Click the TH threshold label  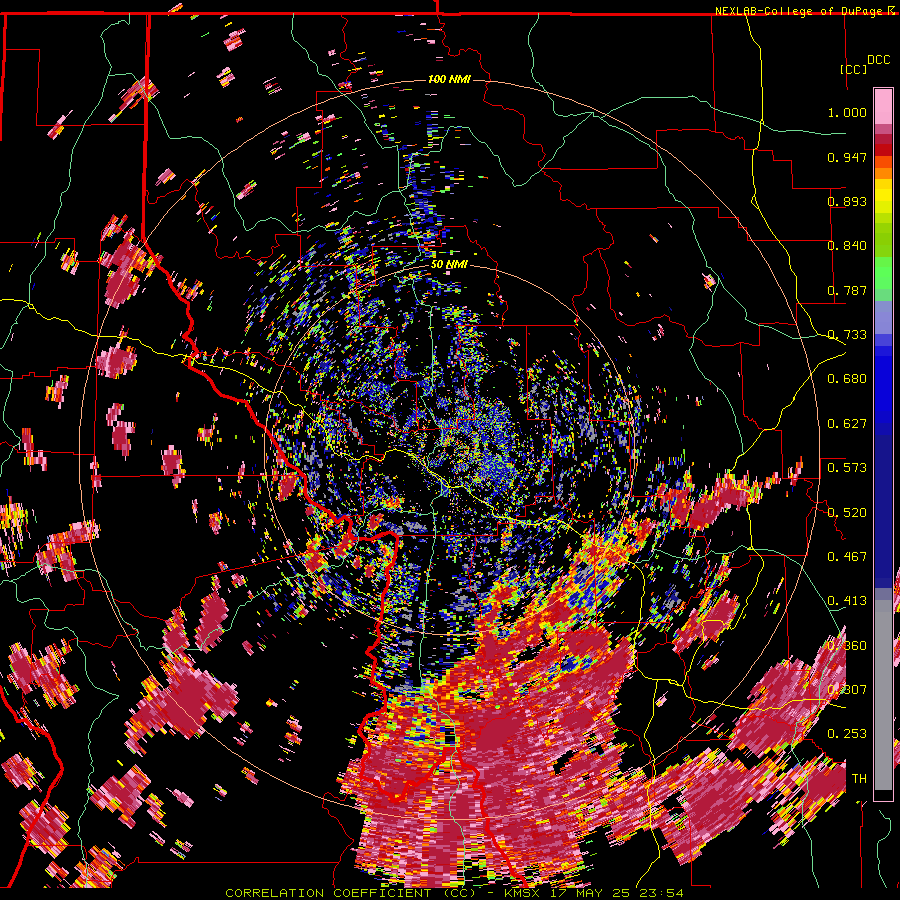pyautogui.click(x=859, y=779)
